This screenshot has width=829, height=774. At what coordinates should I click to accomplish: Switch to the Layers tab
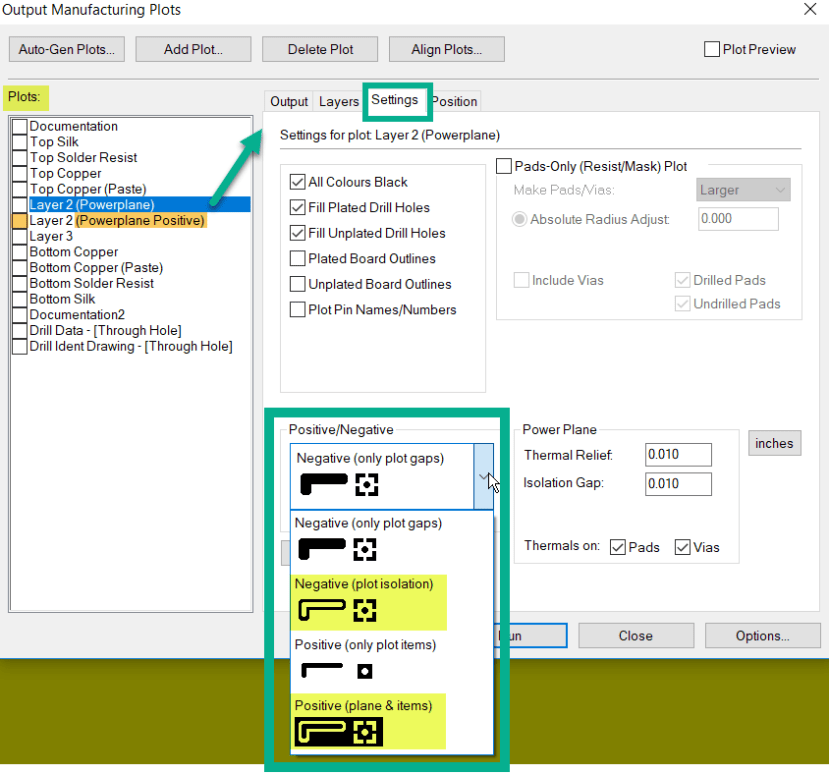pyautogui.click(x=338, y=101)
